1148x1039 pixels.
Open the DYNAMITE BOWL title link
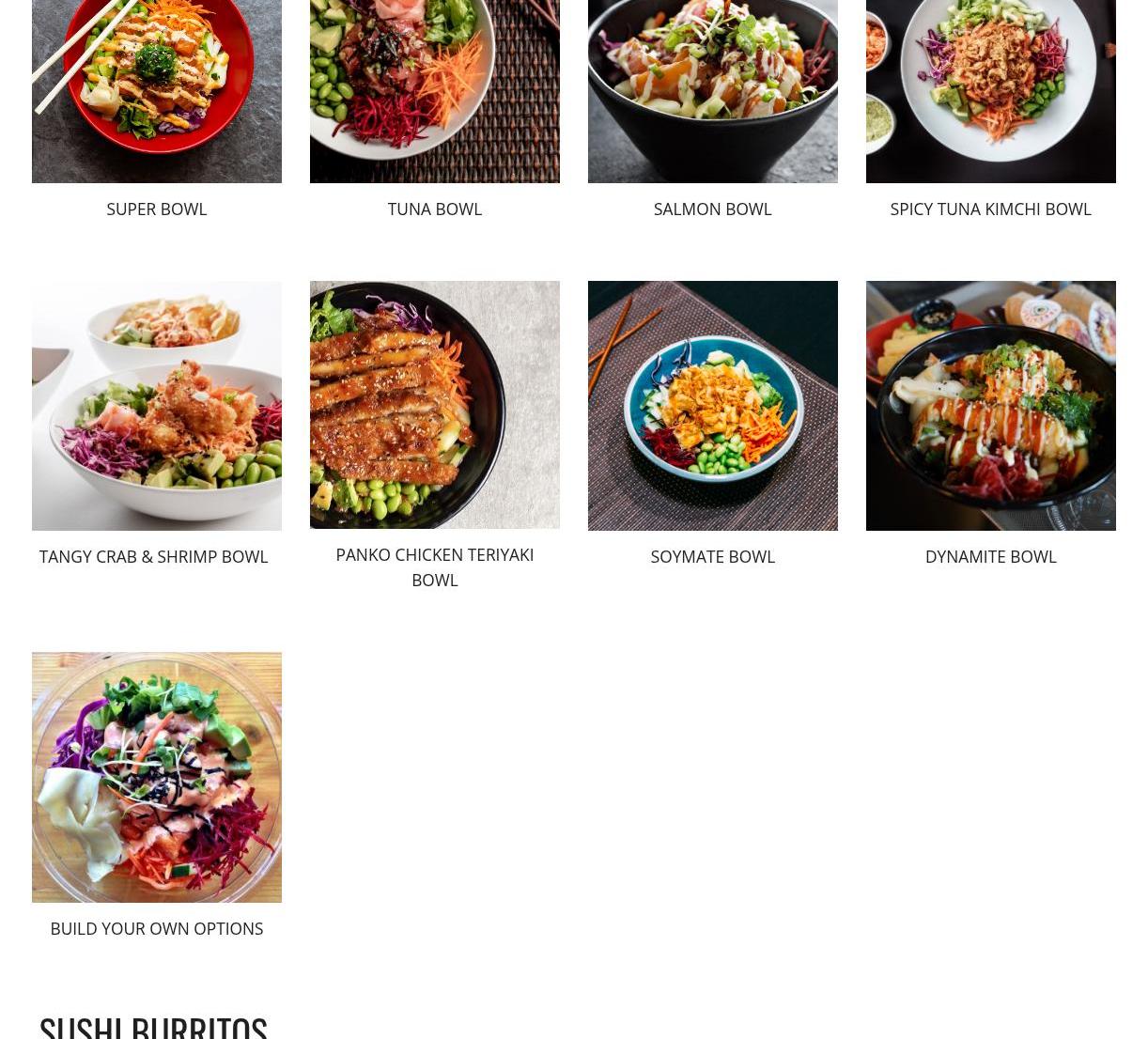pyautogui.click(x=991, y=556)
